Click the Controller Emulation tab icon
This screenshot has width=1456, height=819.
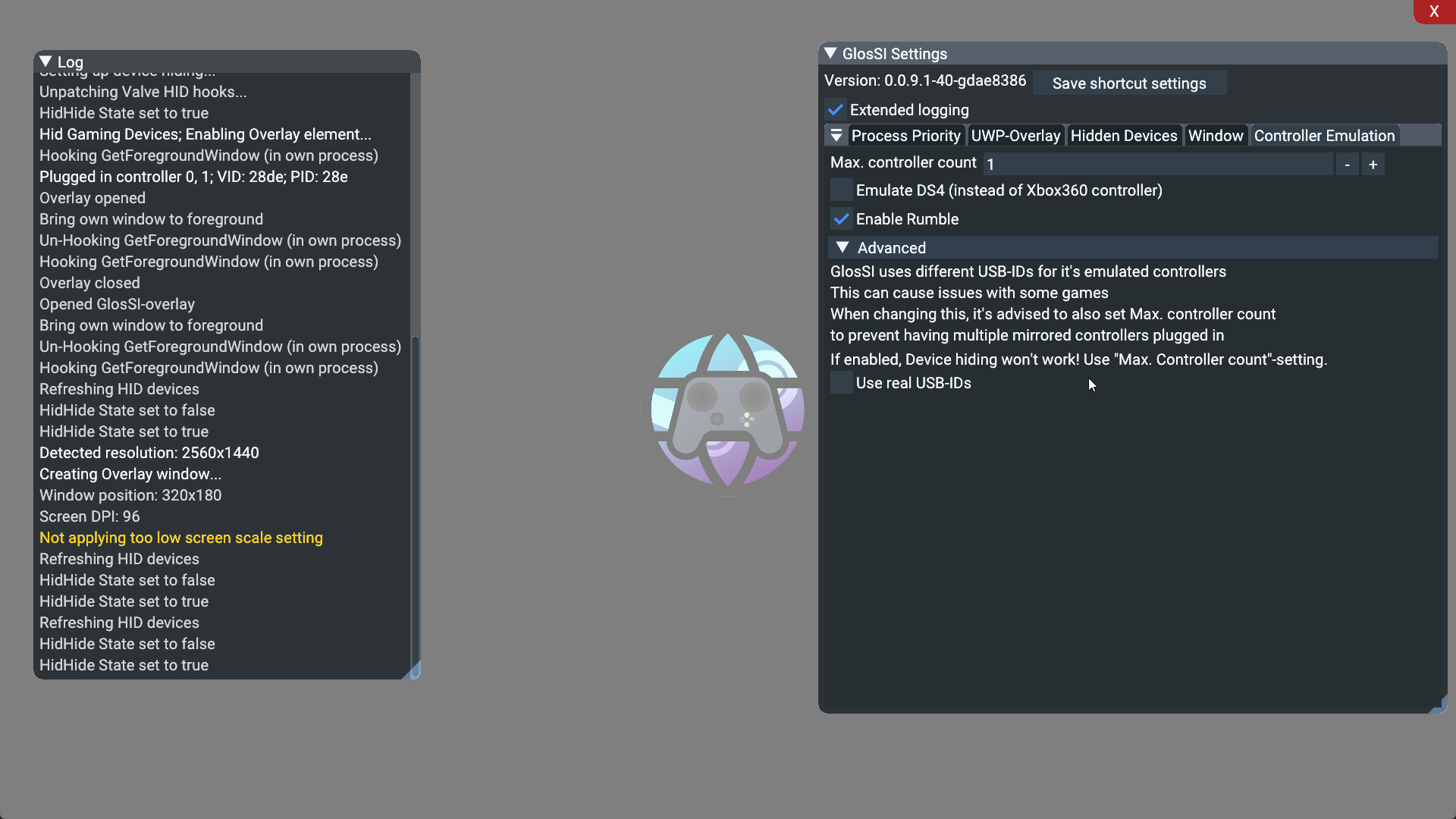1323,135
